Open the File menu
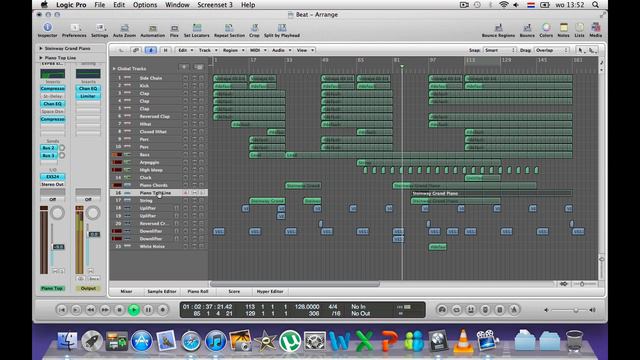 coord(100,5)
